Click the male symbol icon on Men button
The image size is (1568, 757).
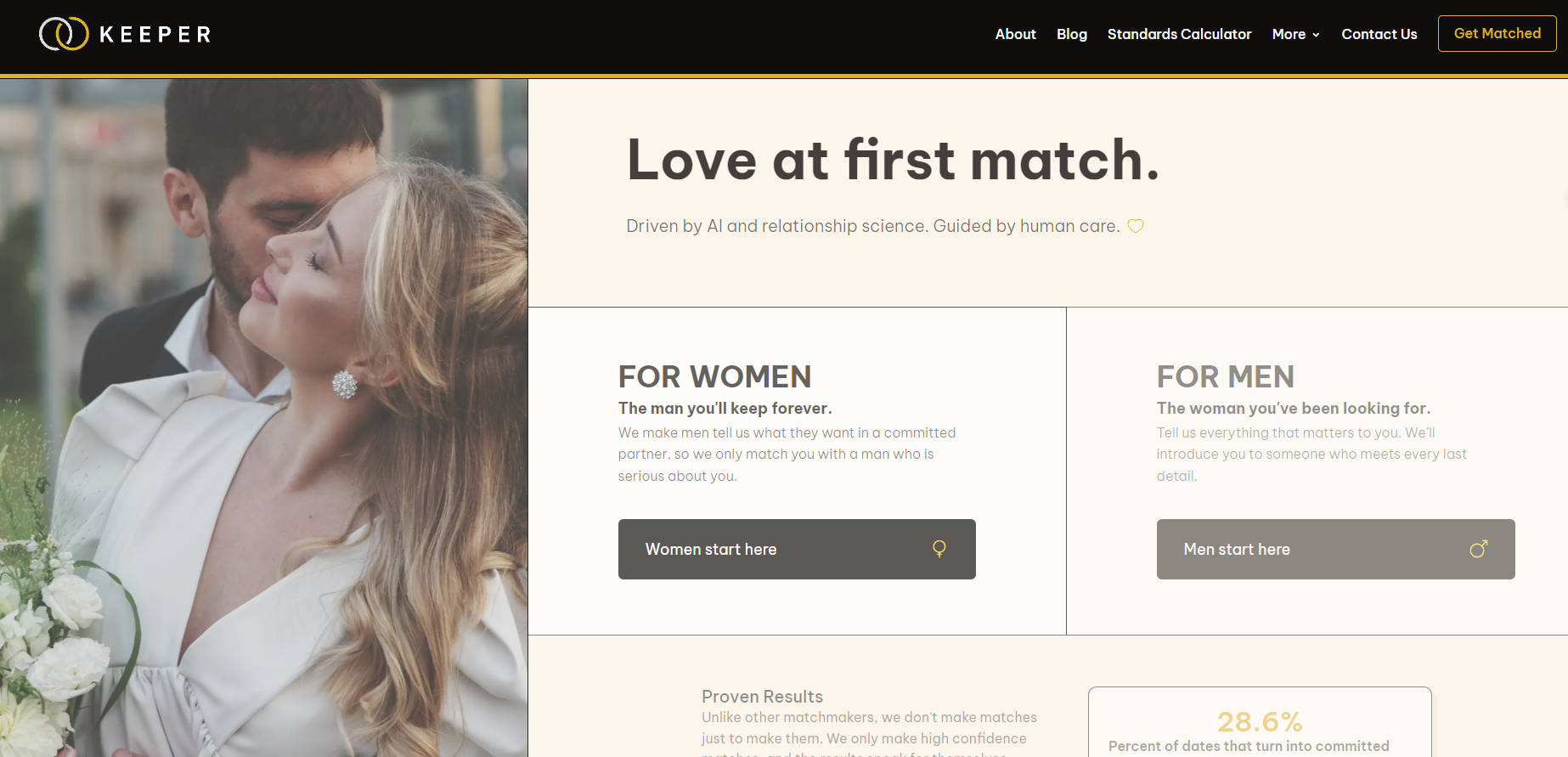1479,549
